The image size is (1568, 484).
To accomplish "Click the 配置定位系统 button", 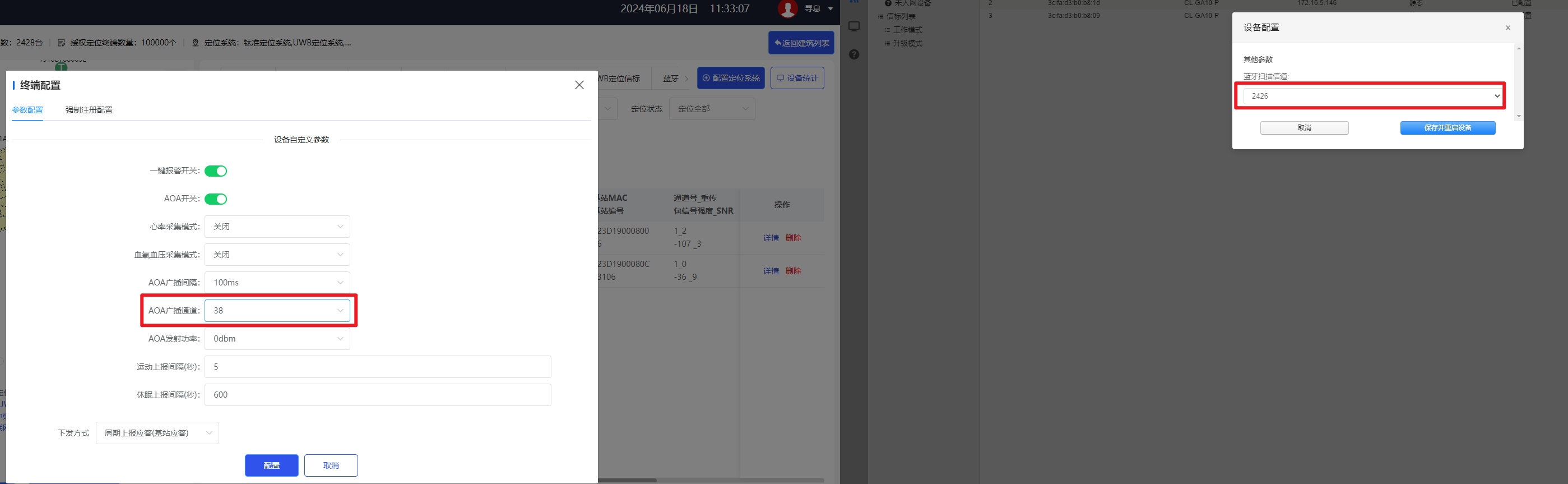I will coord(731,78).
